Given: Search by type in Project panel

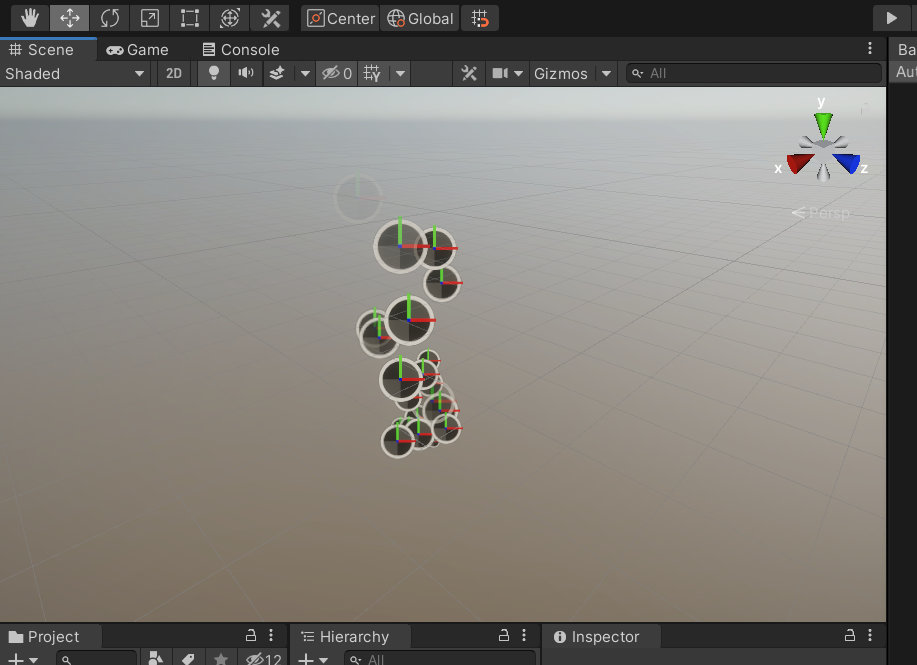Looking at the screenshot, I should [156, 659].
